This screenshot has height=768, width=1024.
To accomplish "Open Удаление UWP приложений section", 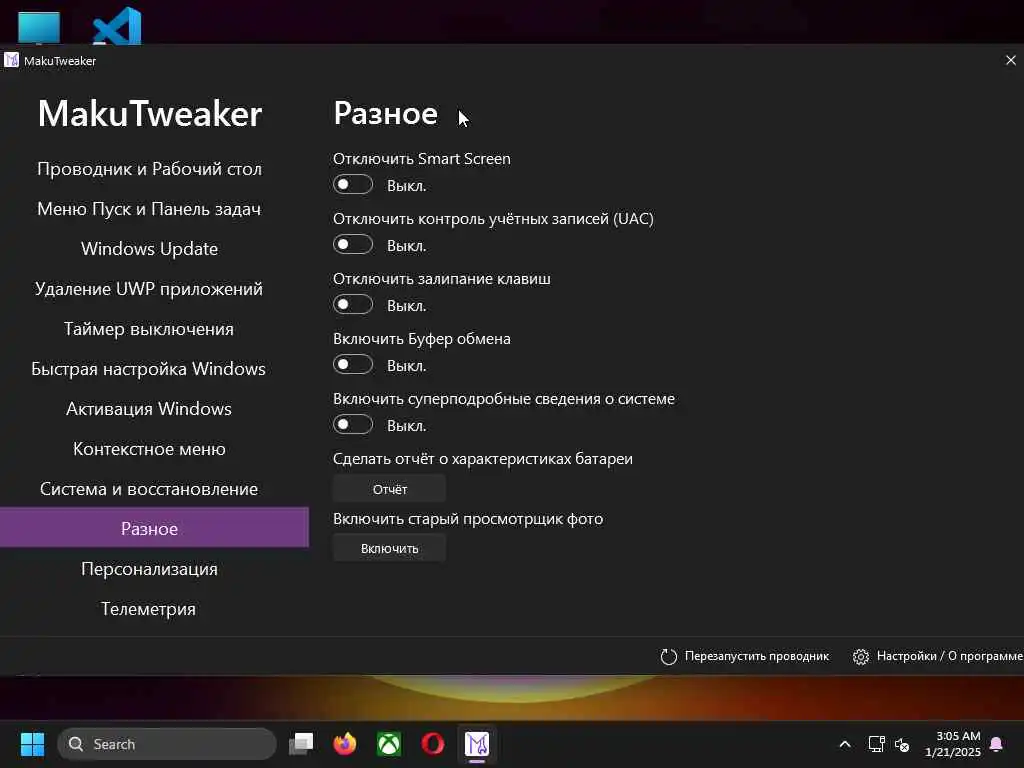I will [x=150, y=289].
